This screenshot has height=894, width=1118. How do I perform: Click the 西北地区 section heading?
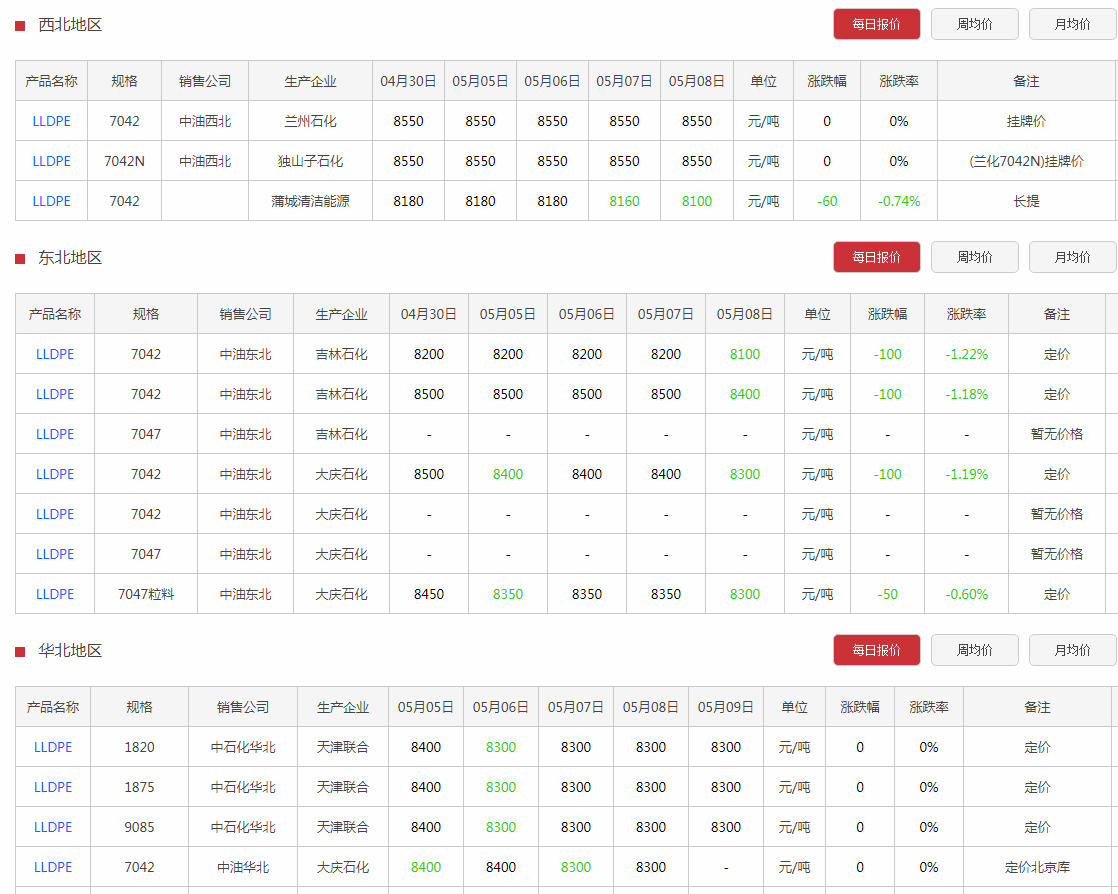click(70, 25)
